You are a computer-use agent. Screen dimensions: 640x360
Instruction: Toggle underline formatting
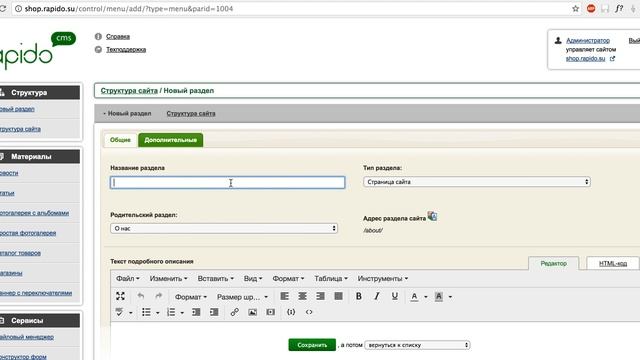tap(394, 296)
